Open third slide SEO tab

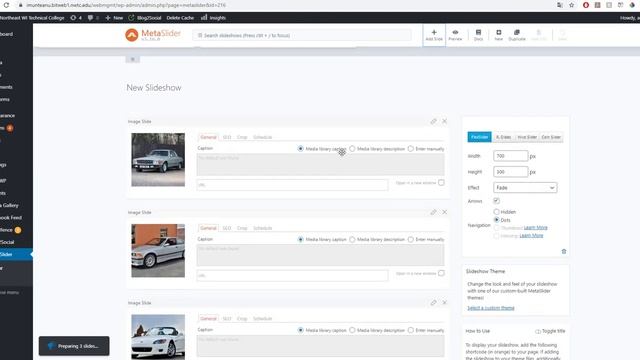tap(227, 319)
